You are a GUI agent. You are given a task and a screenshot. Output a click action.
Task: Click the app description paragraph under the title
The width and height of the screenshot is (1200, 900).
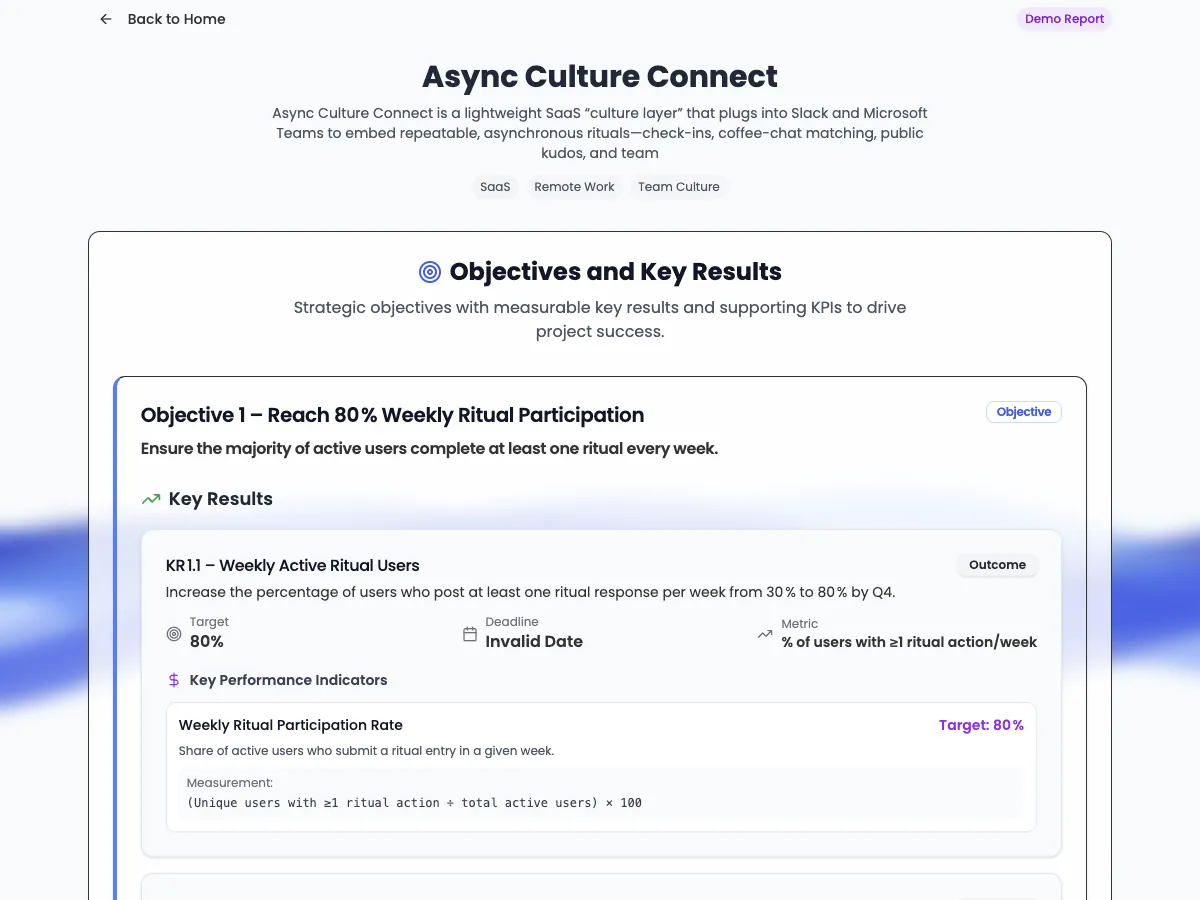point(600,133)
